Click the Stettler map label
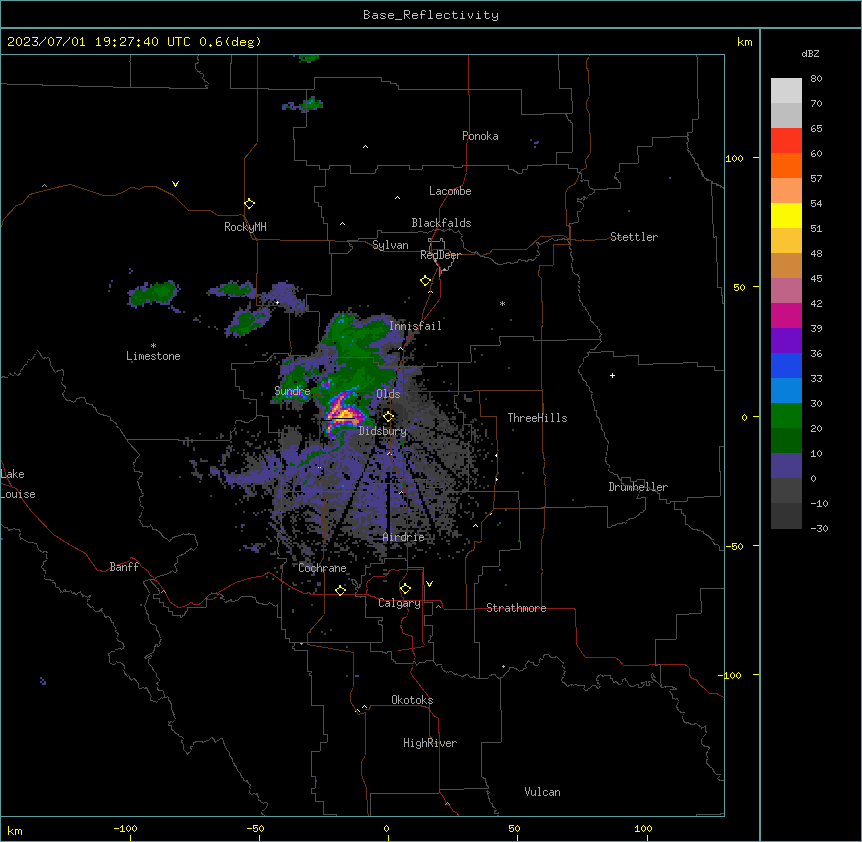Screen dimensions: 862x842 pyautogui.click(x=634, y=237)
